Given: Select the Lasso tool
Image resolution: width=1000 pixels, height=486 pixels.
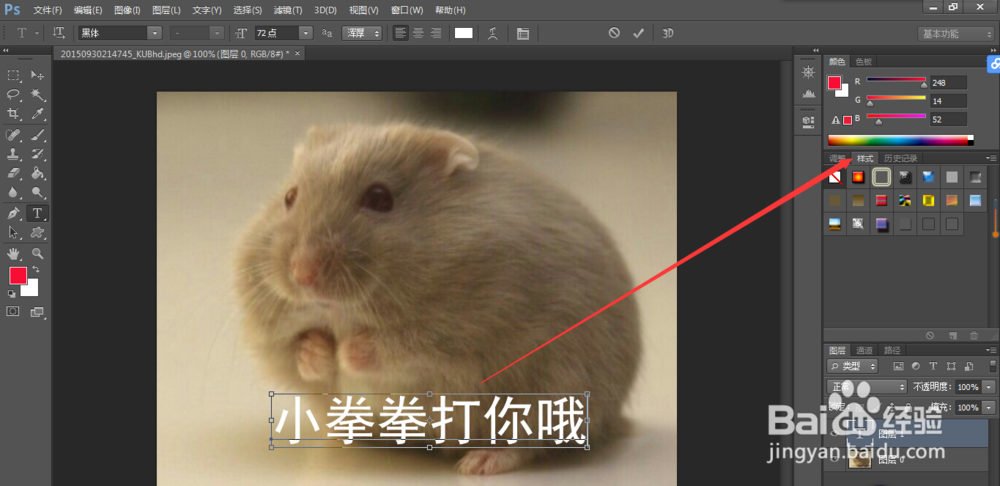Looking at the screenshot, I should [13, 94].
